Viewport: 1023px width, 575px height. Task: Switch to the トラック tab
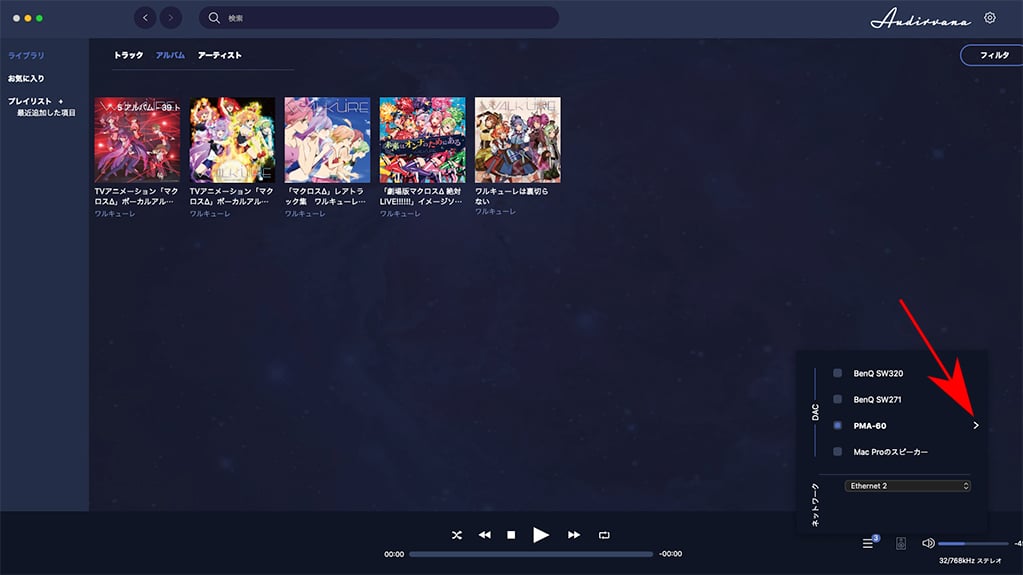point(129,55)
